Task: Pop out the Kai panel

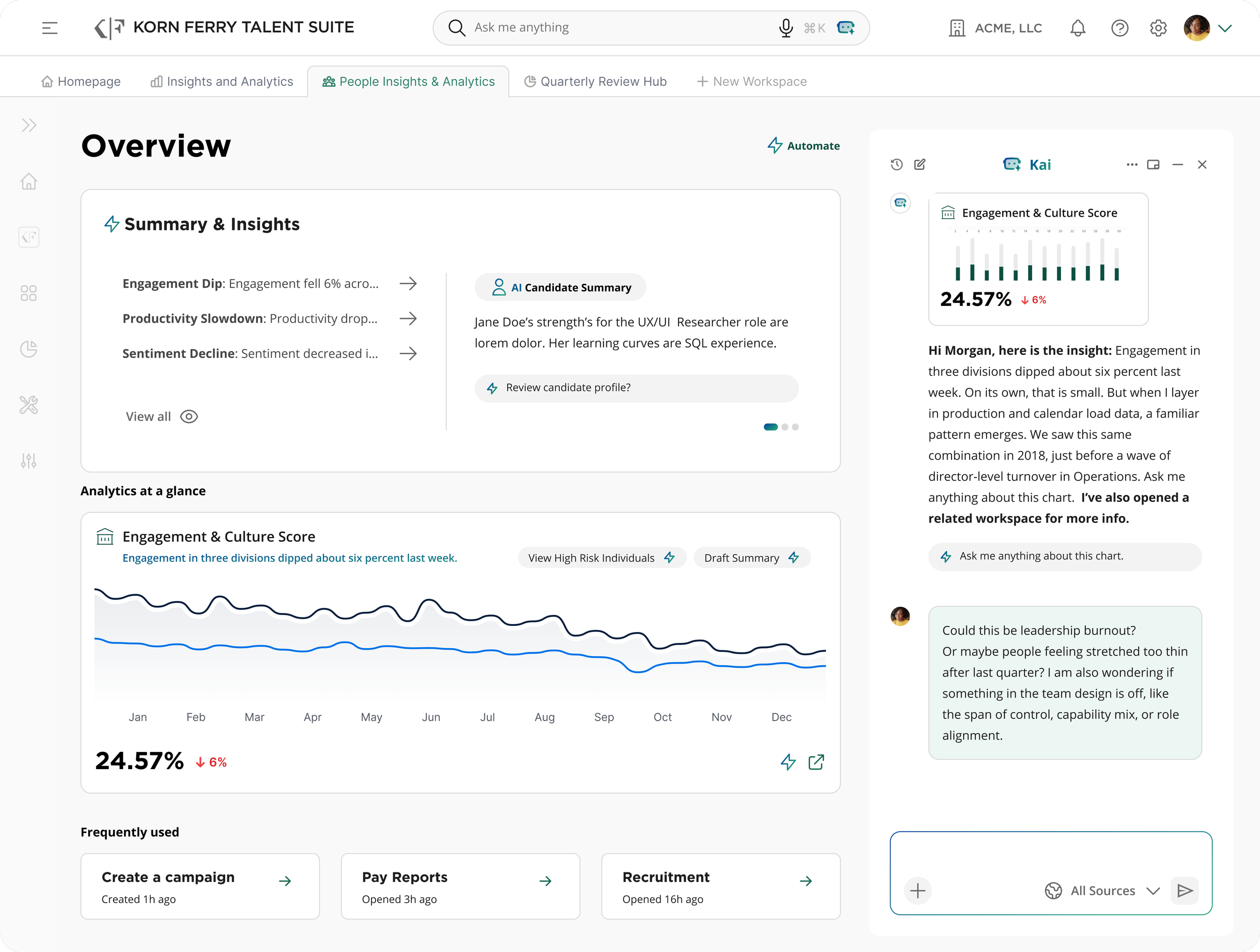Action: pos(1154,164)
